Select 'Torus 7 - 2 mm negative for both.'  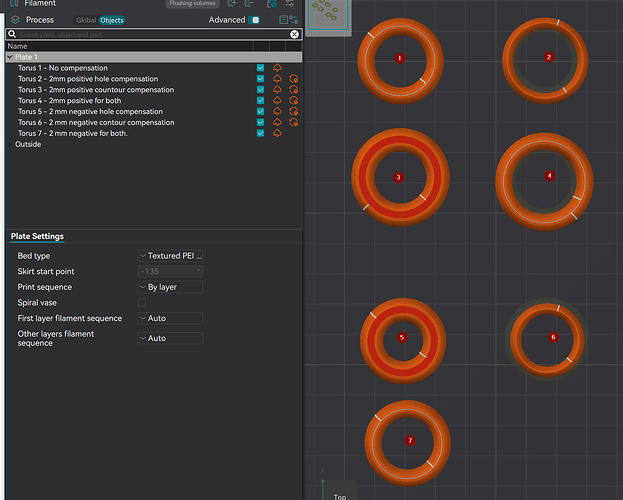[73, 133]
